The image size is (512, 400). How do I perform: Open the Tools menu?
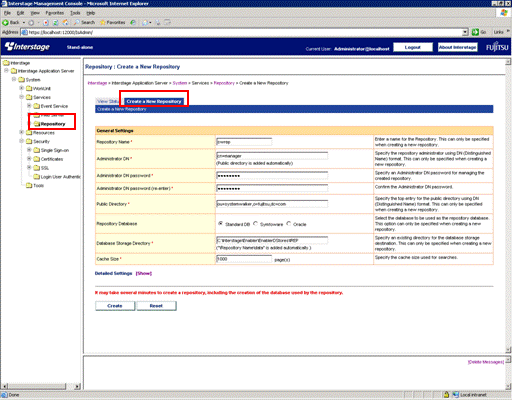pos(75,13)
